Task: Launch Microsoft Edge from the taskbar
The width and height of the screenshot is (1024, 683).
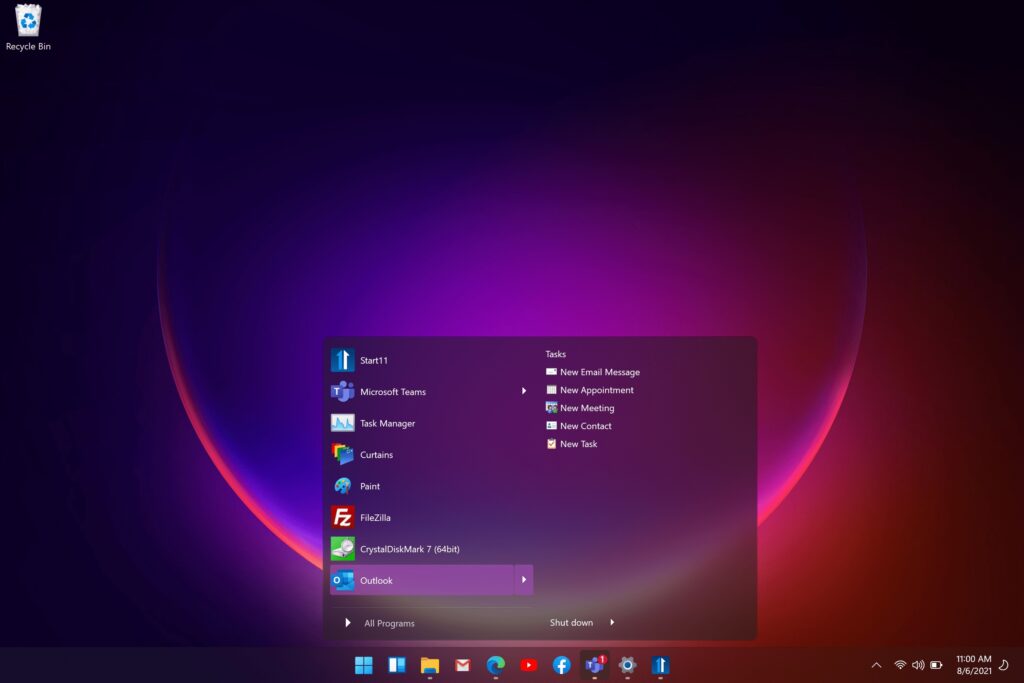Action: coord(496,665)
